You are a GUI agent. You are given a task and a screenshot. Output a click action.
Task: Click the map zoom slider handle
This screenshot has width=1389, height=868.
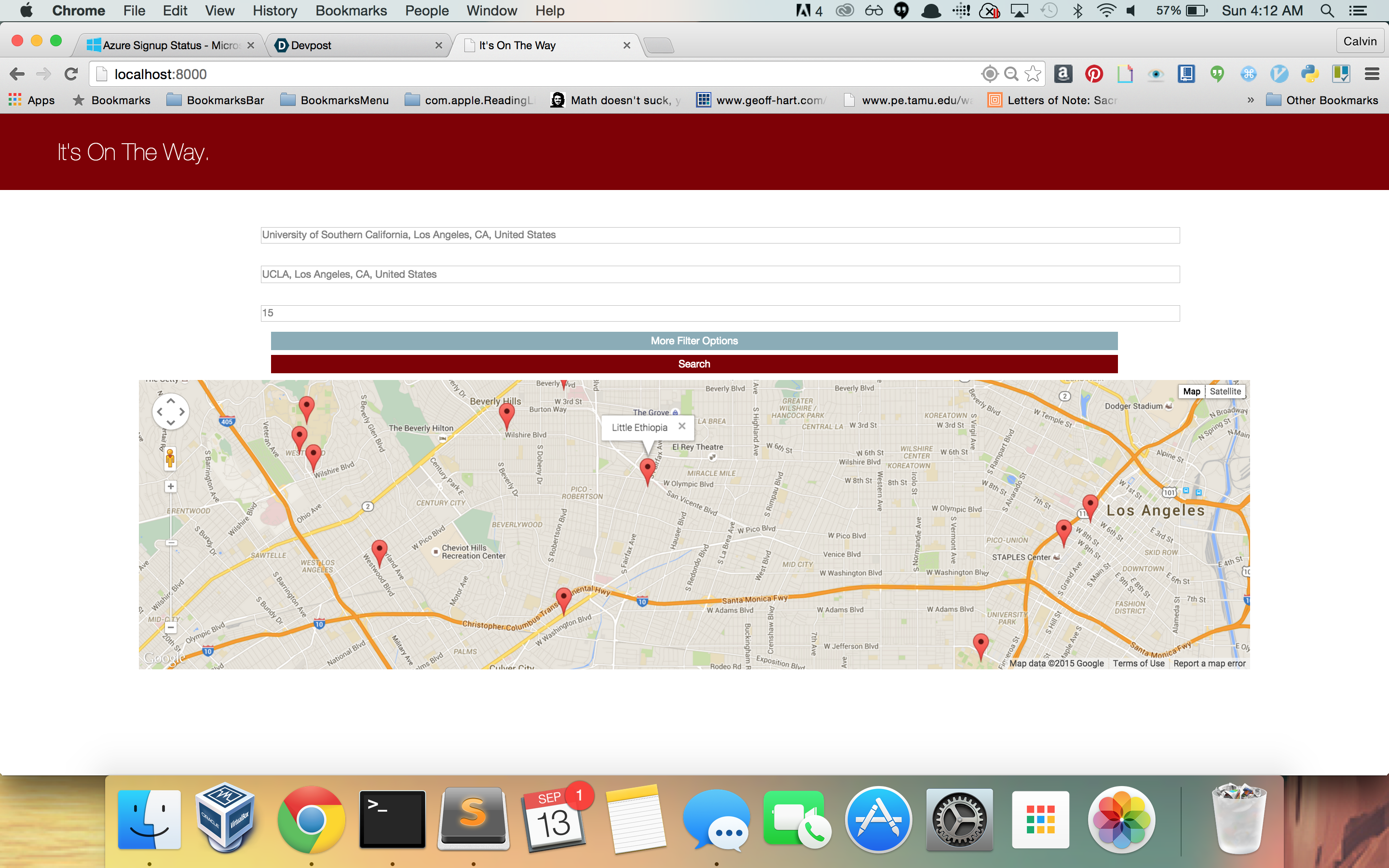[171, 542]
